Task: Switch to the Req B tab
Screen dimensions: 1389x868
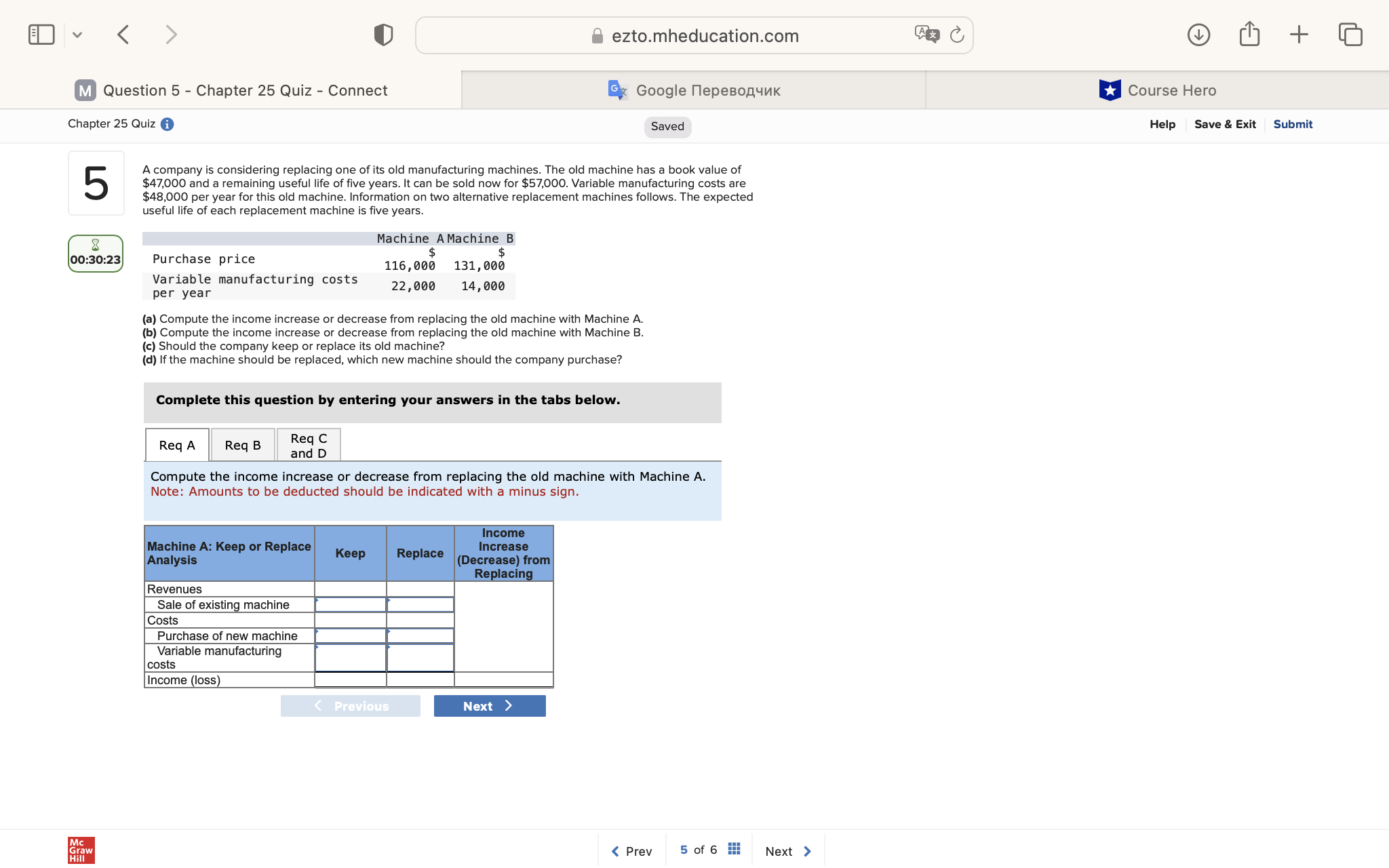Action: pos(242,444)
